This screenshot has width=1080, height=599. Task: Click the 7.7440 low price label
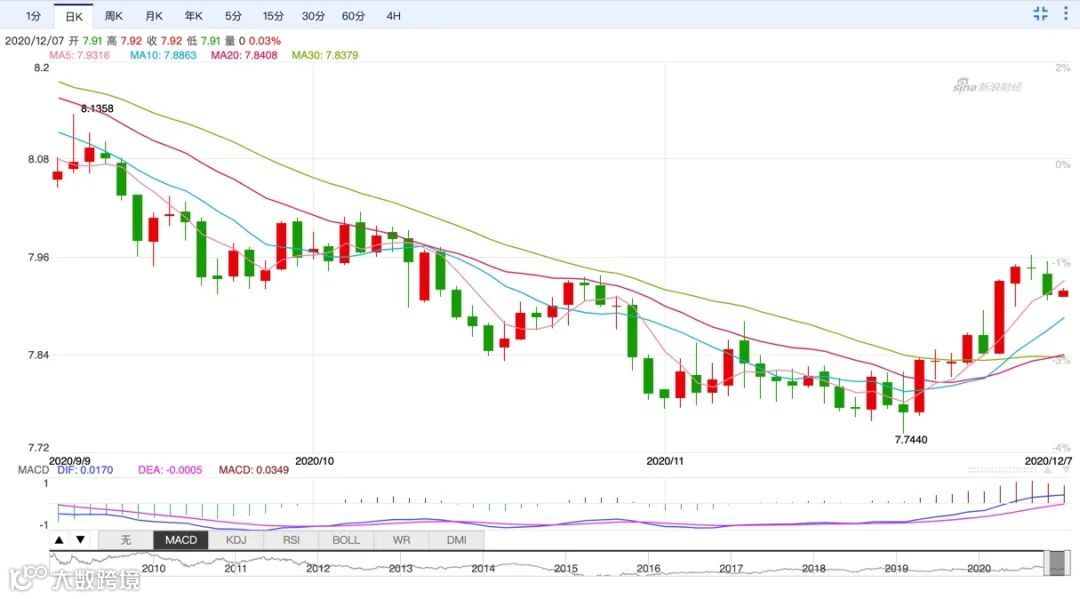click(x=911, y=439)
